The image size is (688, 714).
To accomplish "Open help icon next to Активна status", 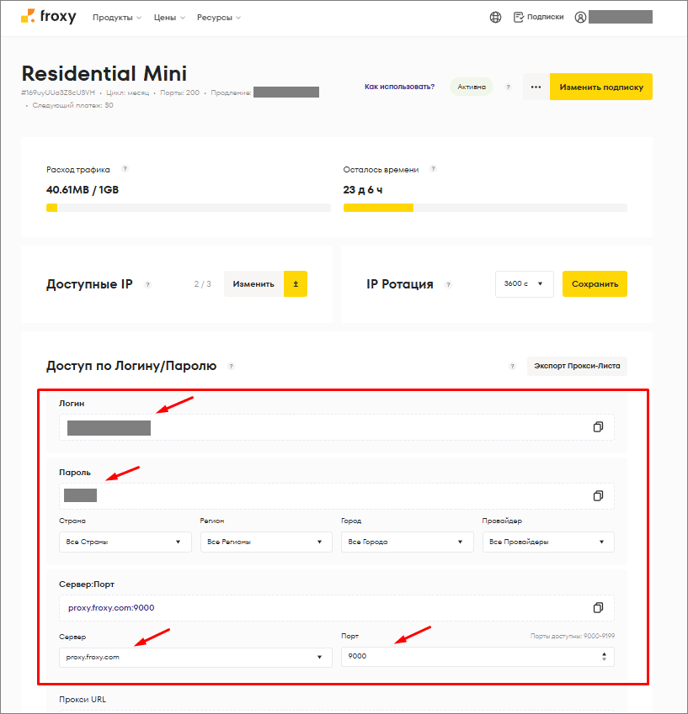I will [508, 87].
